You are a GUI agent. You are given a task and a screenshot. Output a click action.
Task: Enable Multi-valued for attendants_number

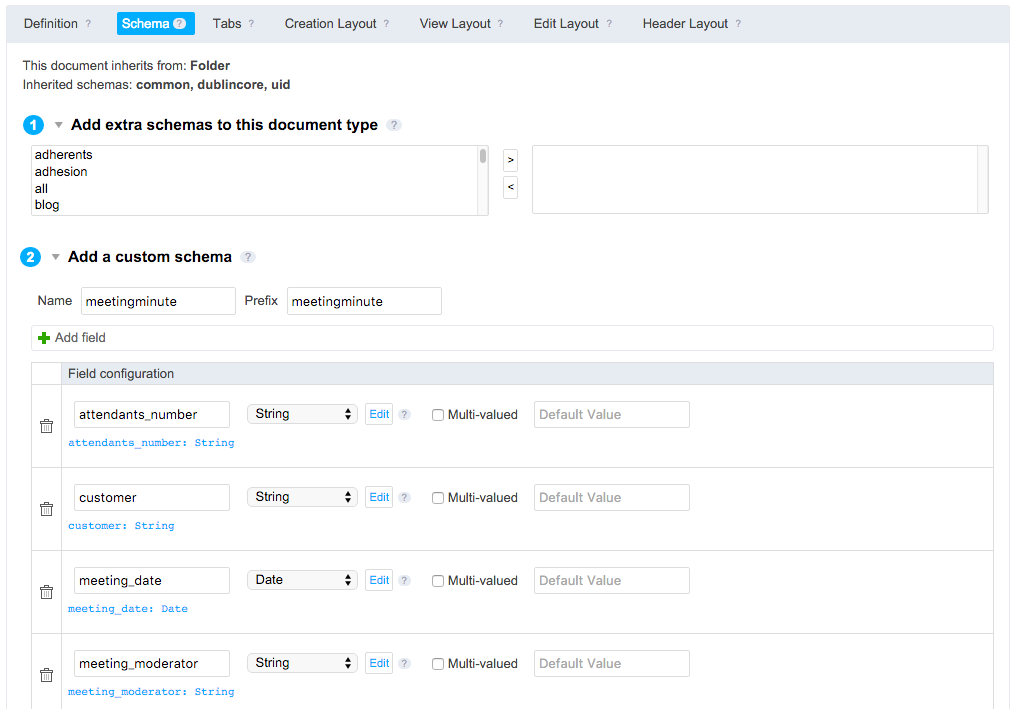tap(438, 415)
